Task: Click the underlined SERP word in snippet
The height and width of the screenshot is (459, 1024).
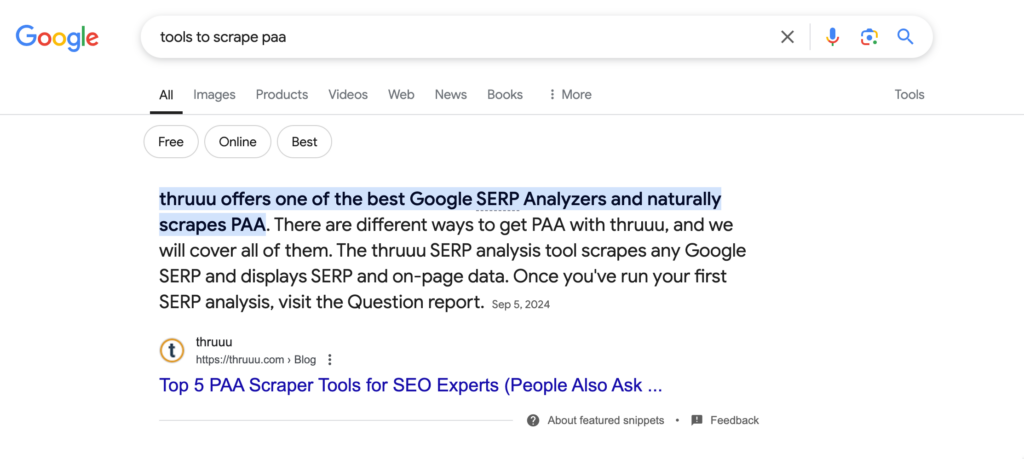Action: (x=498, y=198)
